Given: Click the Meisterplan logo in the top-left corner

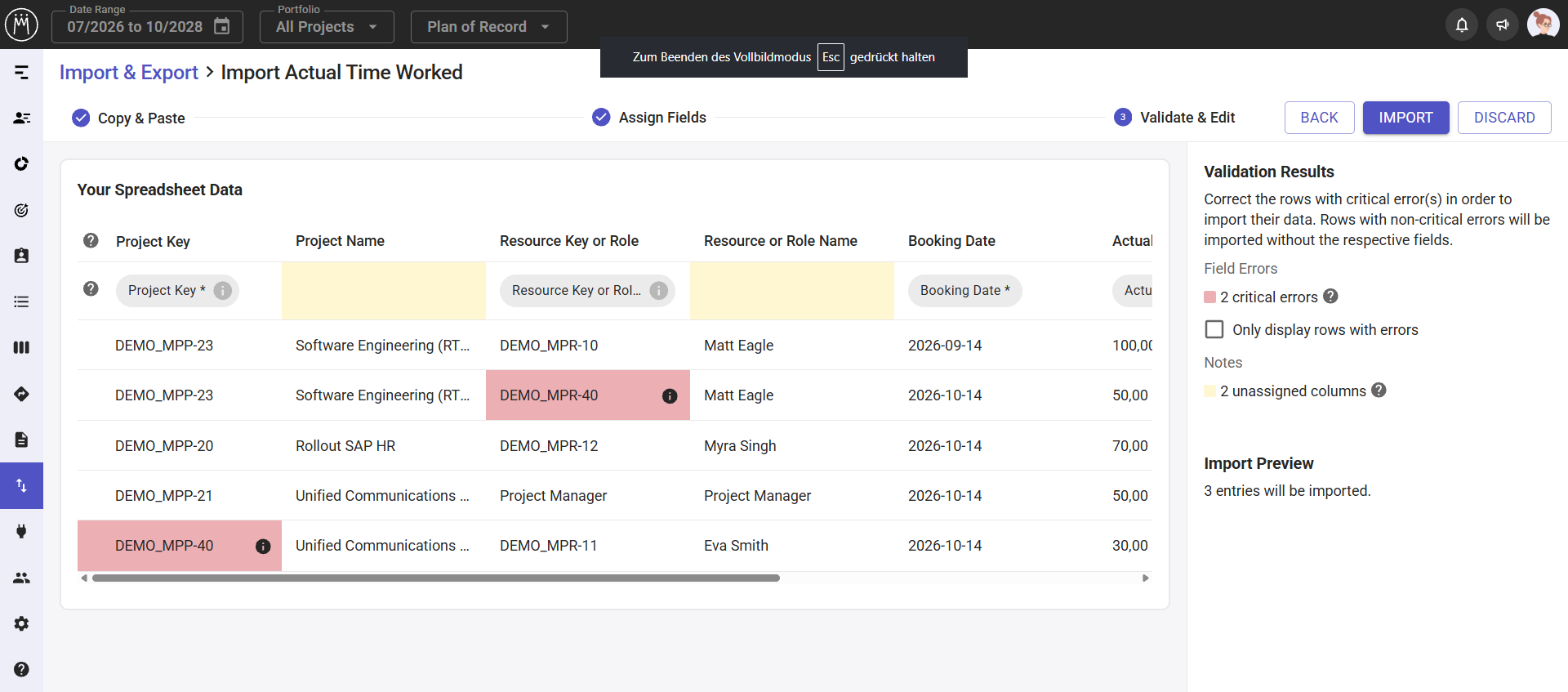Looking at the screenshot, I should [22, 25].
